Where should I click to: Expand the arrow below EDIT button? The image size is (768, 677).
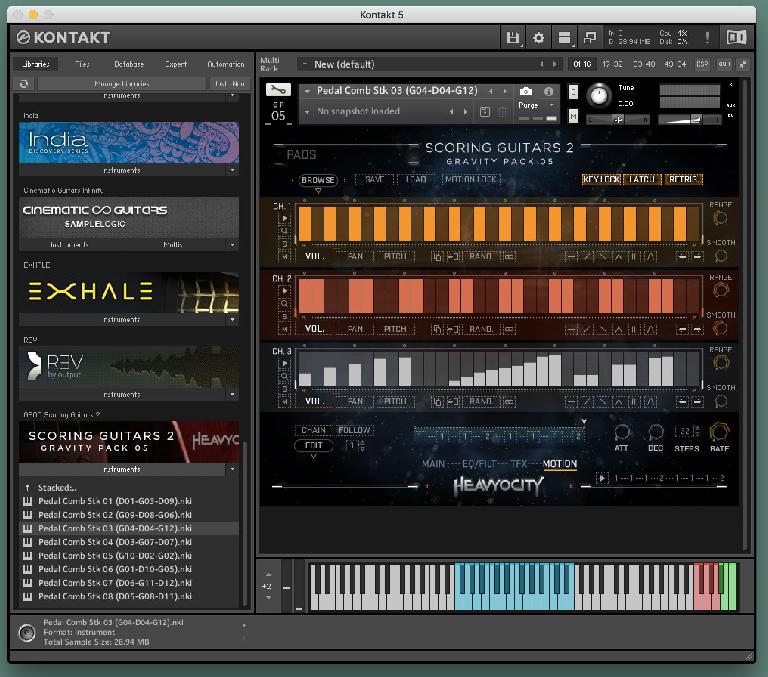(x=313, y=457)
